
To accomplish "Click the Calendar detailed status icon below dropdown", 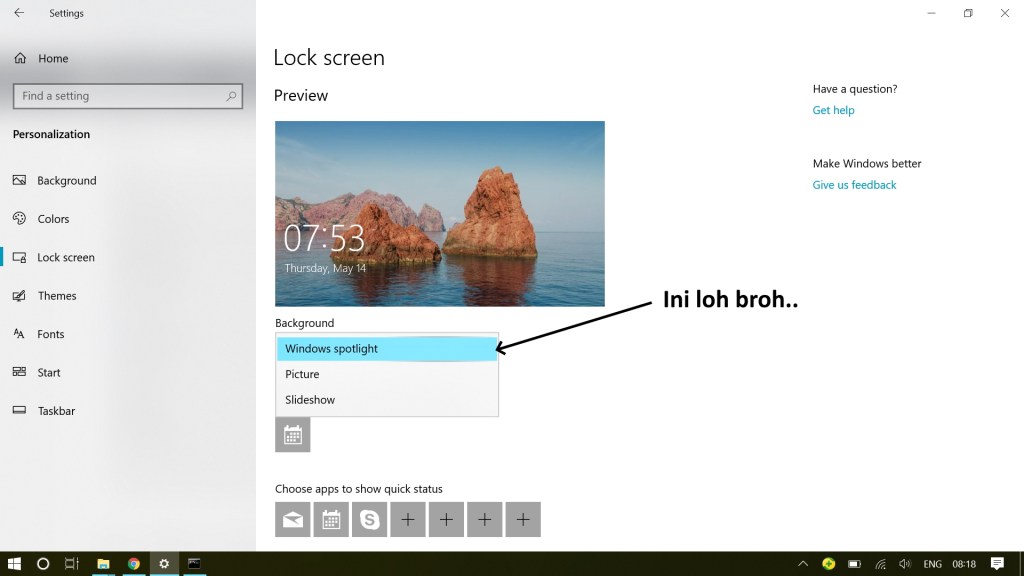I will (x=293, y=435).
